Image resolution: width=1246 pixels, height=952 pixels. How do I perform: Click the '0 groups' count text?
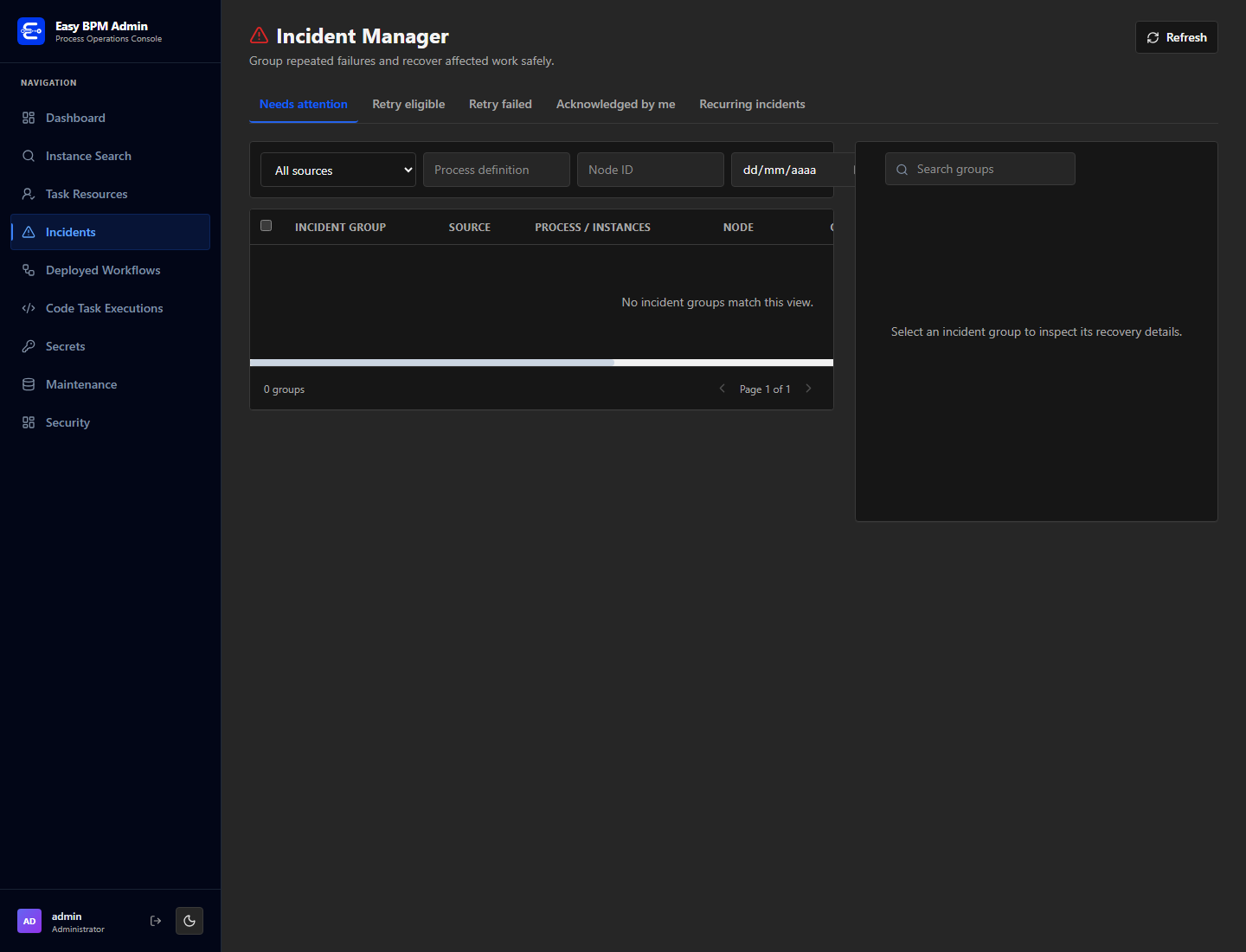point(284,389)
